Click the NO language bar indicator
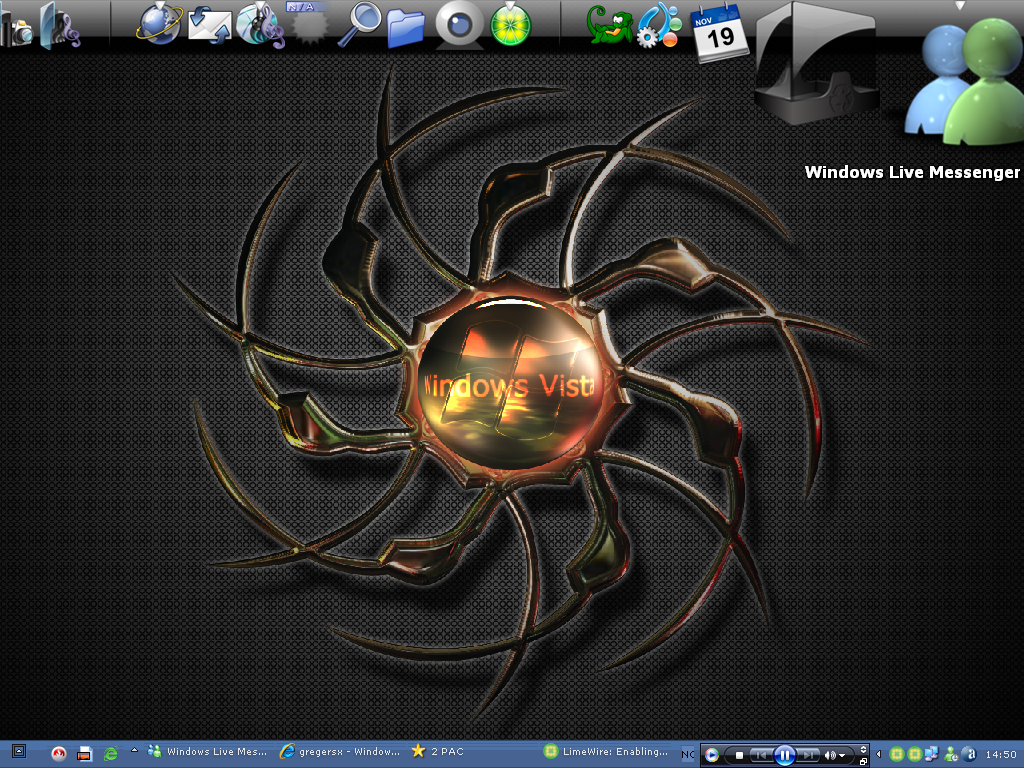The height and width of the screenshot is (768, 1024). [687, 754]
